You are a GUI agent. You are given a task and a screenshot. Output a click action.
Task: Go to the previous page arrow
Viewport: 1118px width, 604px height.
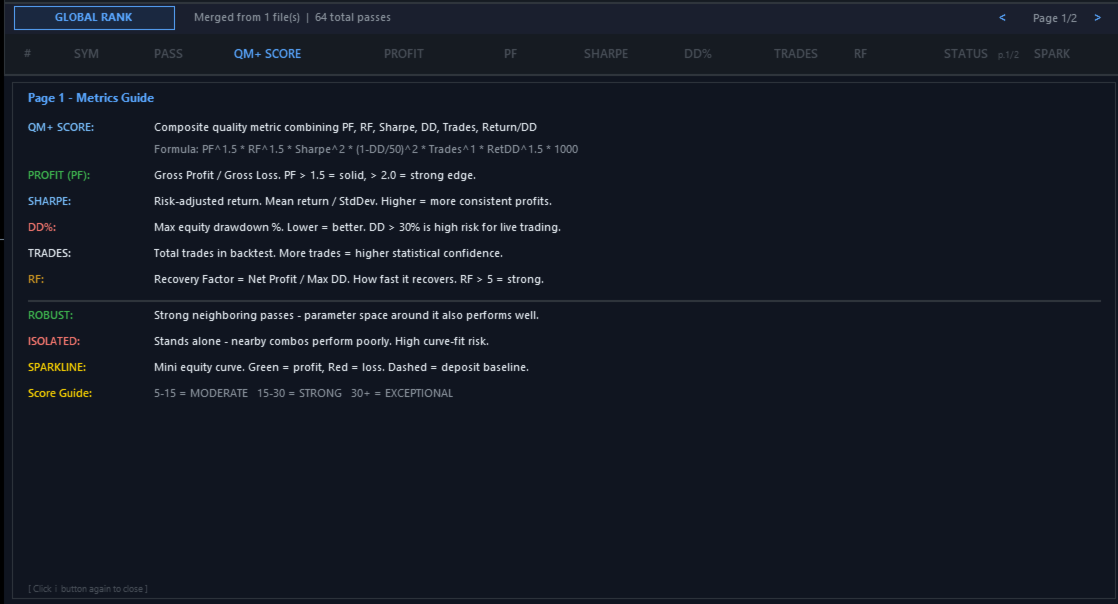tap(1002, 18)
